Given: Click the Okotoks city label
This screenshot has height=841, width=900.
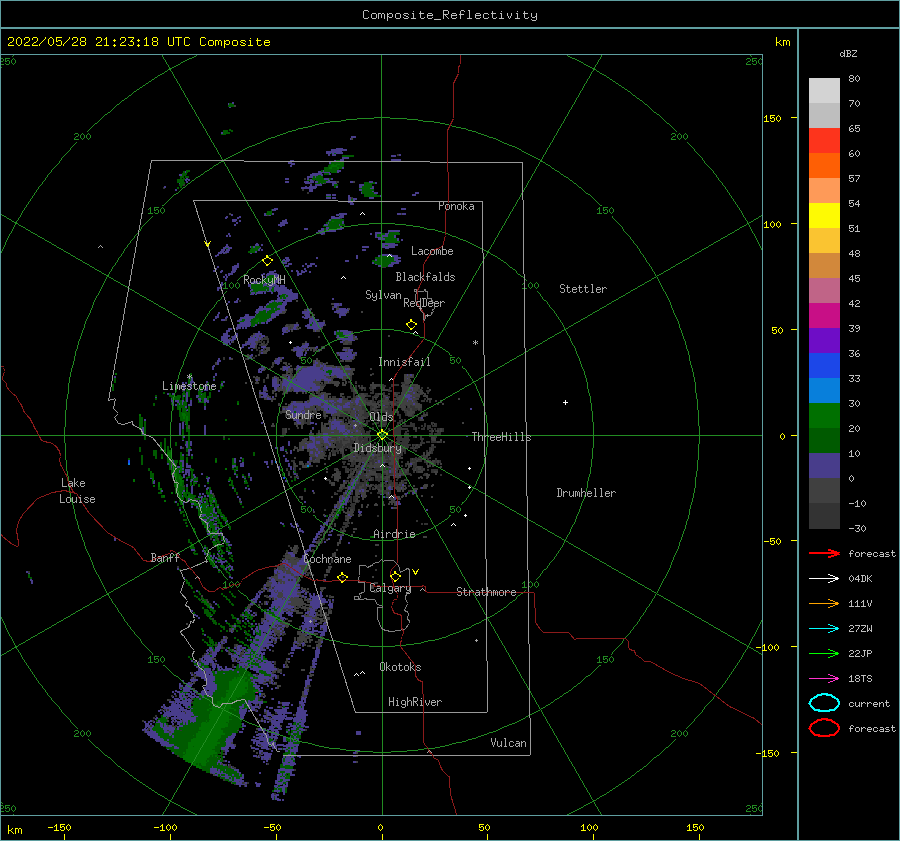Looking at the screenshot, I should [x=400, y=667].
